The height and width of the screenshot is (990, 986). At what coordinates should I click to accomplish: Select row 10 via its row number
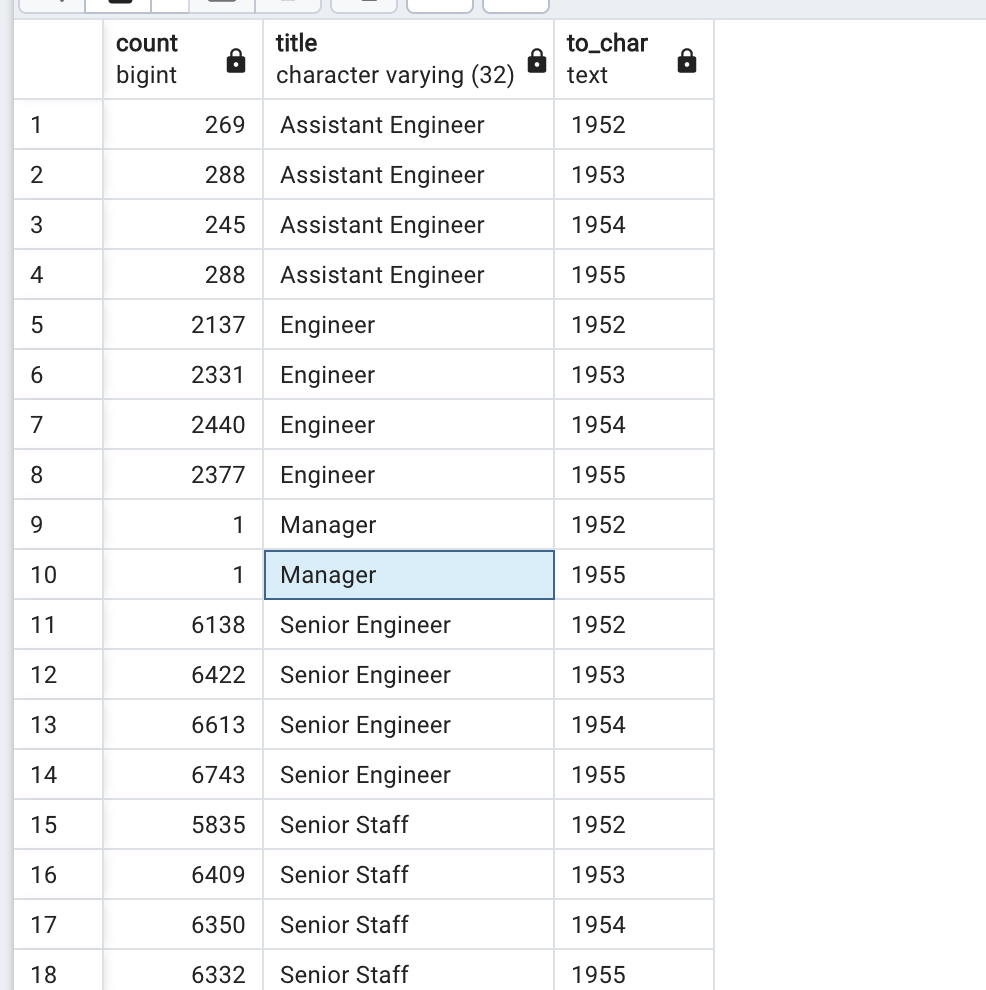point(58,575)
